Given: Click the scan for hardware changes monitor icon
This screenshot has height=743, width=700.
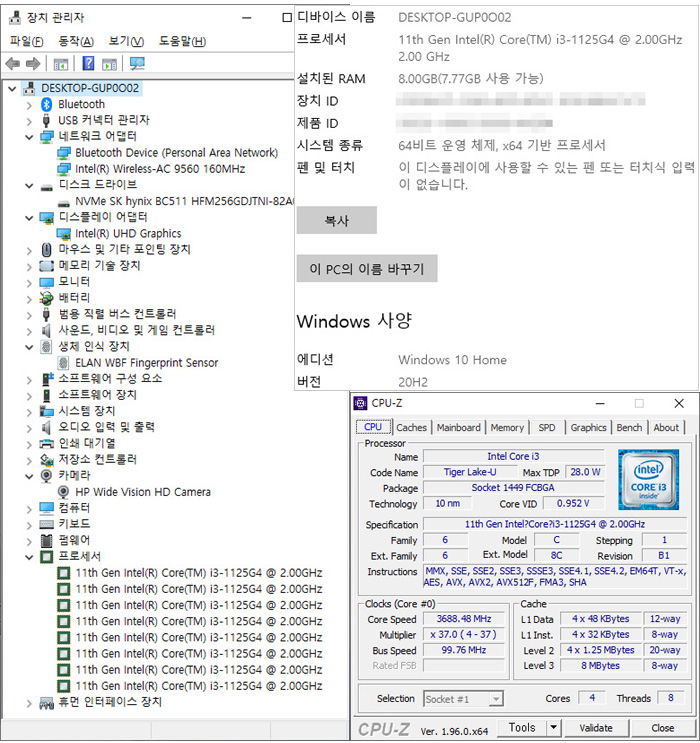Looking at the screenshot, I should tap(137, 64).
